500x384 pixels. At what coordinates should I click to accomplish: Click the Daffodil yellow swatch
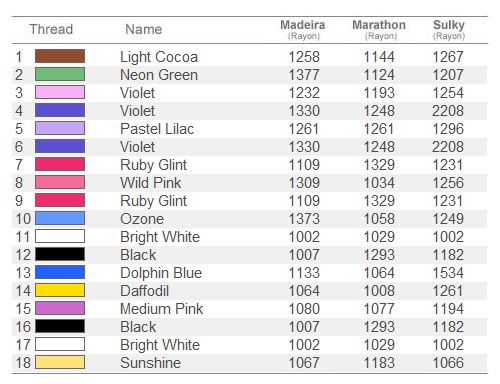click(x=60, y=290)
